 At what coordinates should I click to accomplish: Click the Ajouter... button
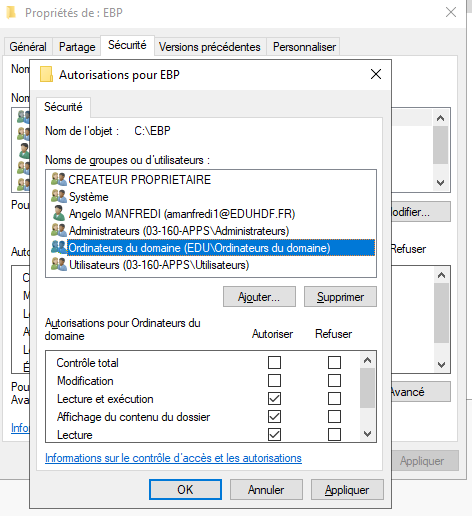click(x=259, y=297)
